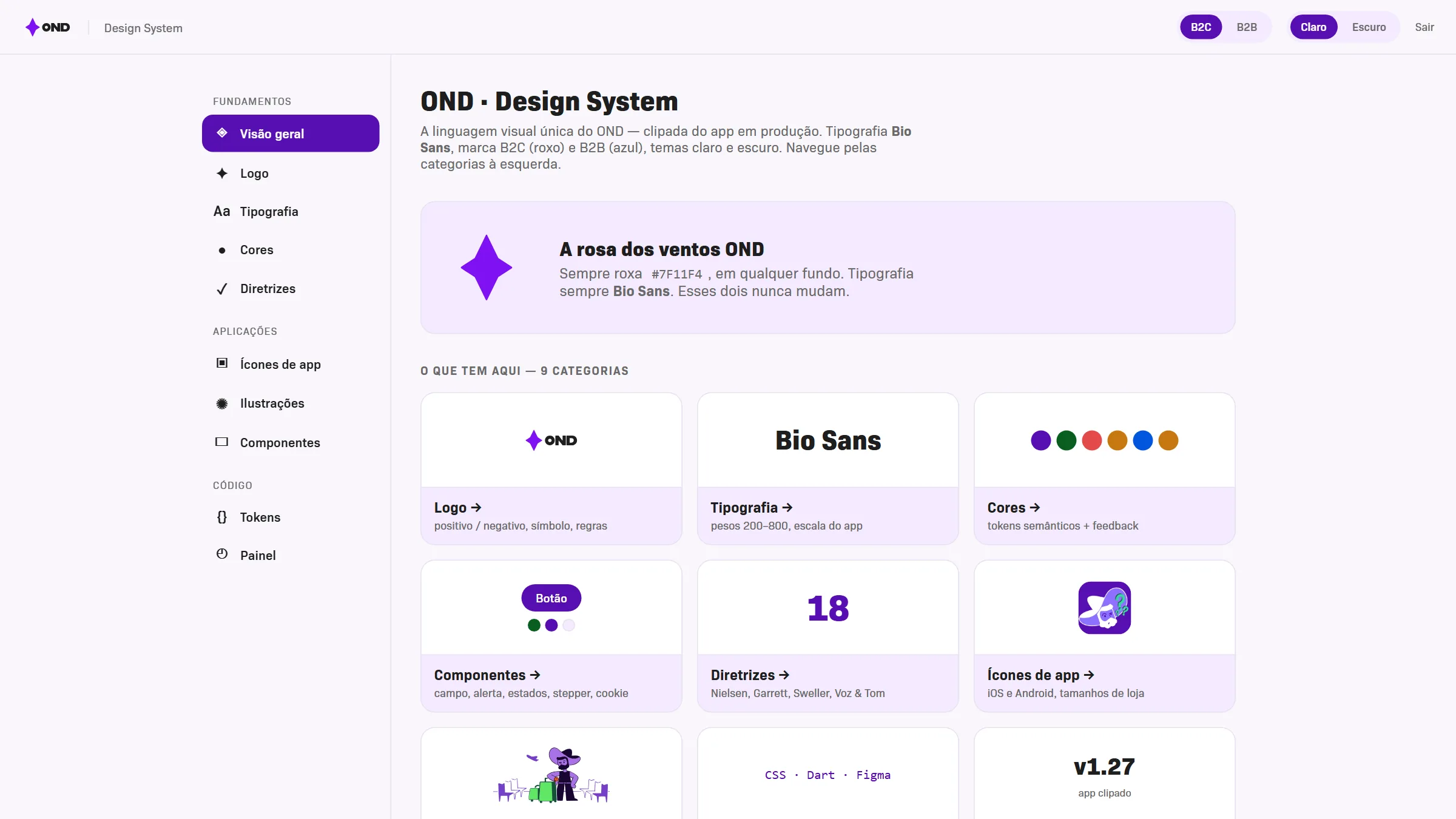Click the curly braces icon beside Tokens
This screenshot has width=1456, height=819.
pos(222,517)
